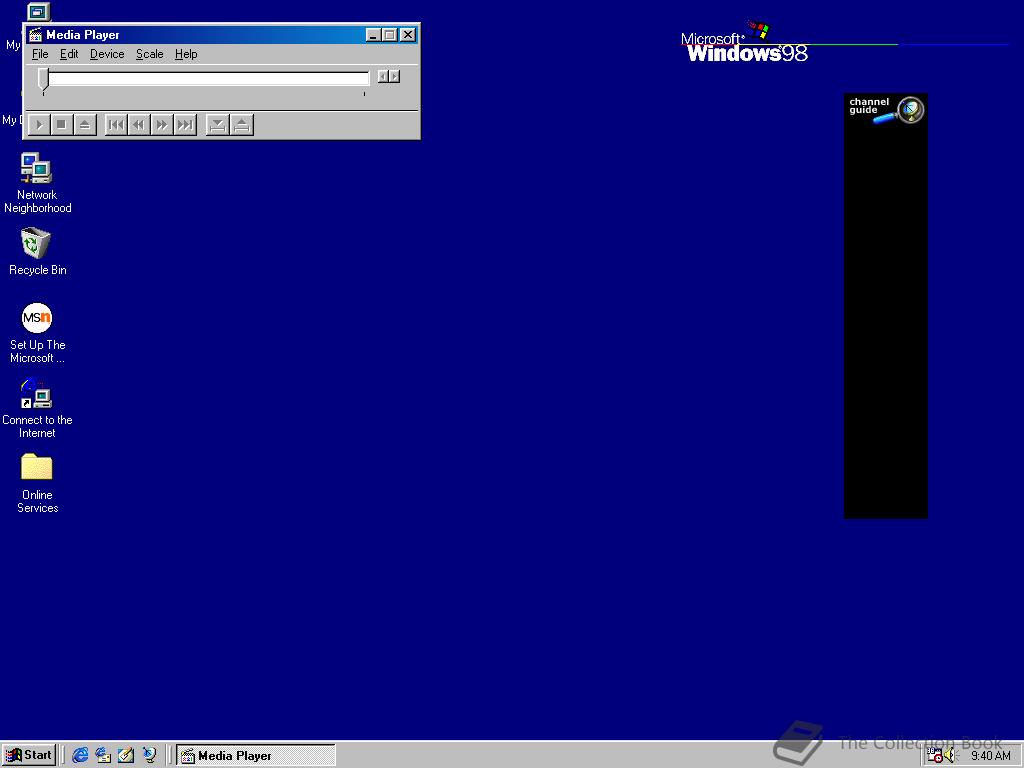Select the Set Up The Microsoft Network icon

(x=37, y=333)
